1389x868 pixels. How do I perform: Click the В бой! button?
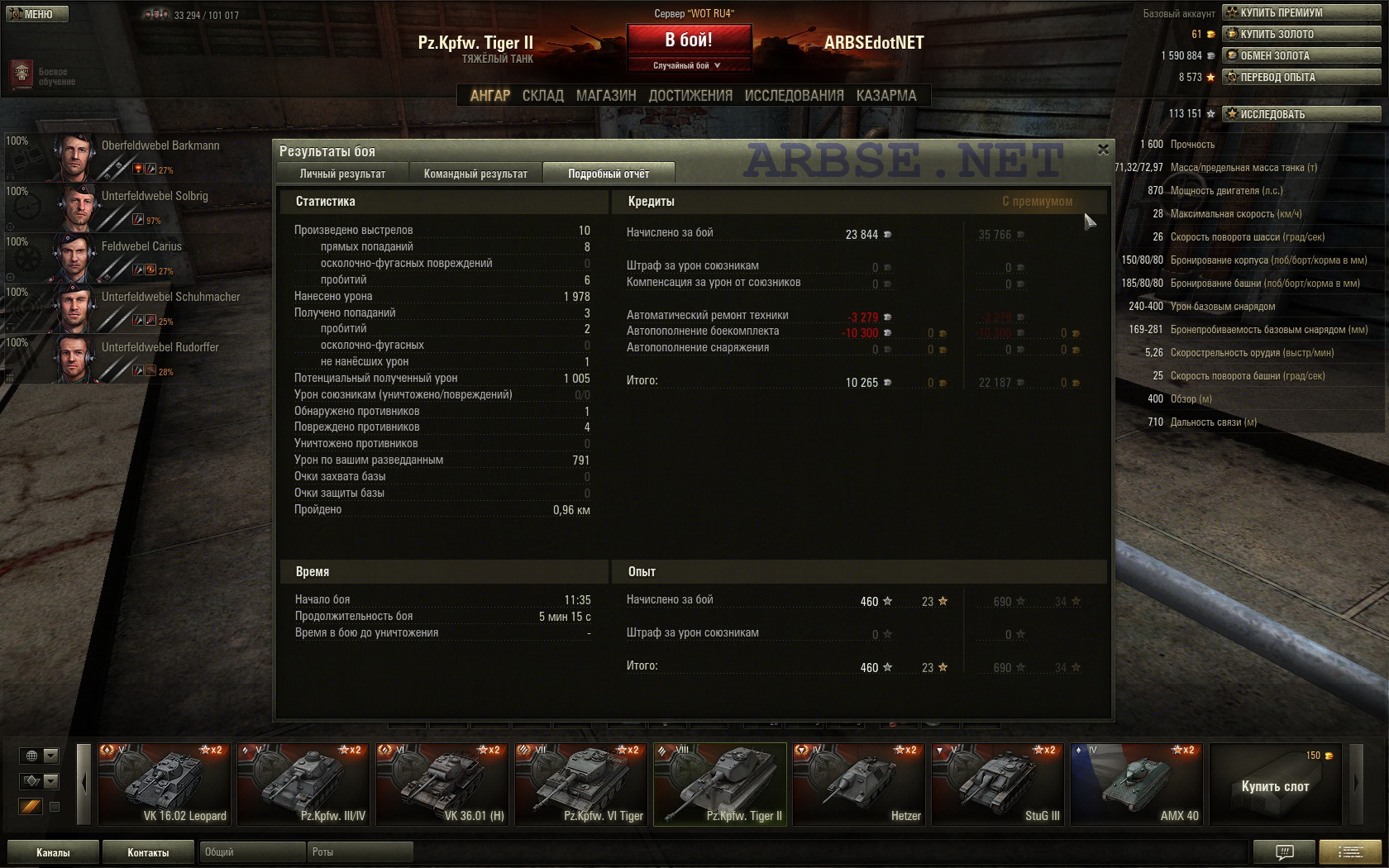click(x=689, y=40)
